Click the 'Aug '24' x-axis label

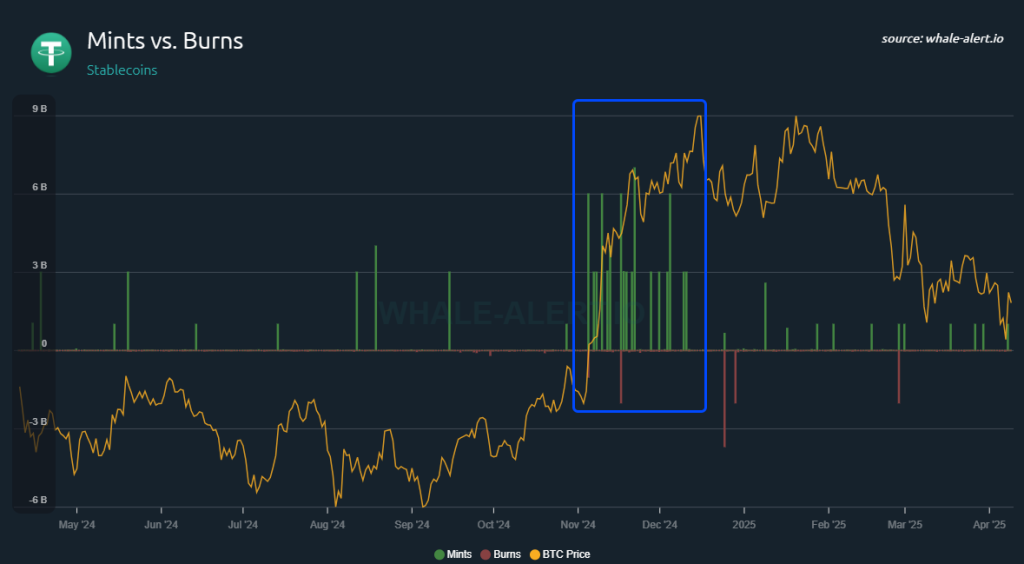pos(327,525)
